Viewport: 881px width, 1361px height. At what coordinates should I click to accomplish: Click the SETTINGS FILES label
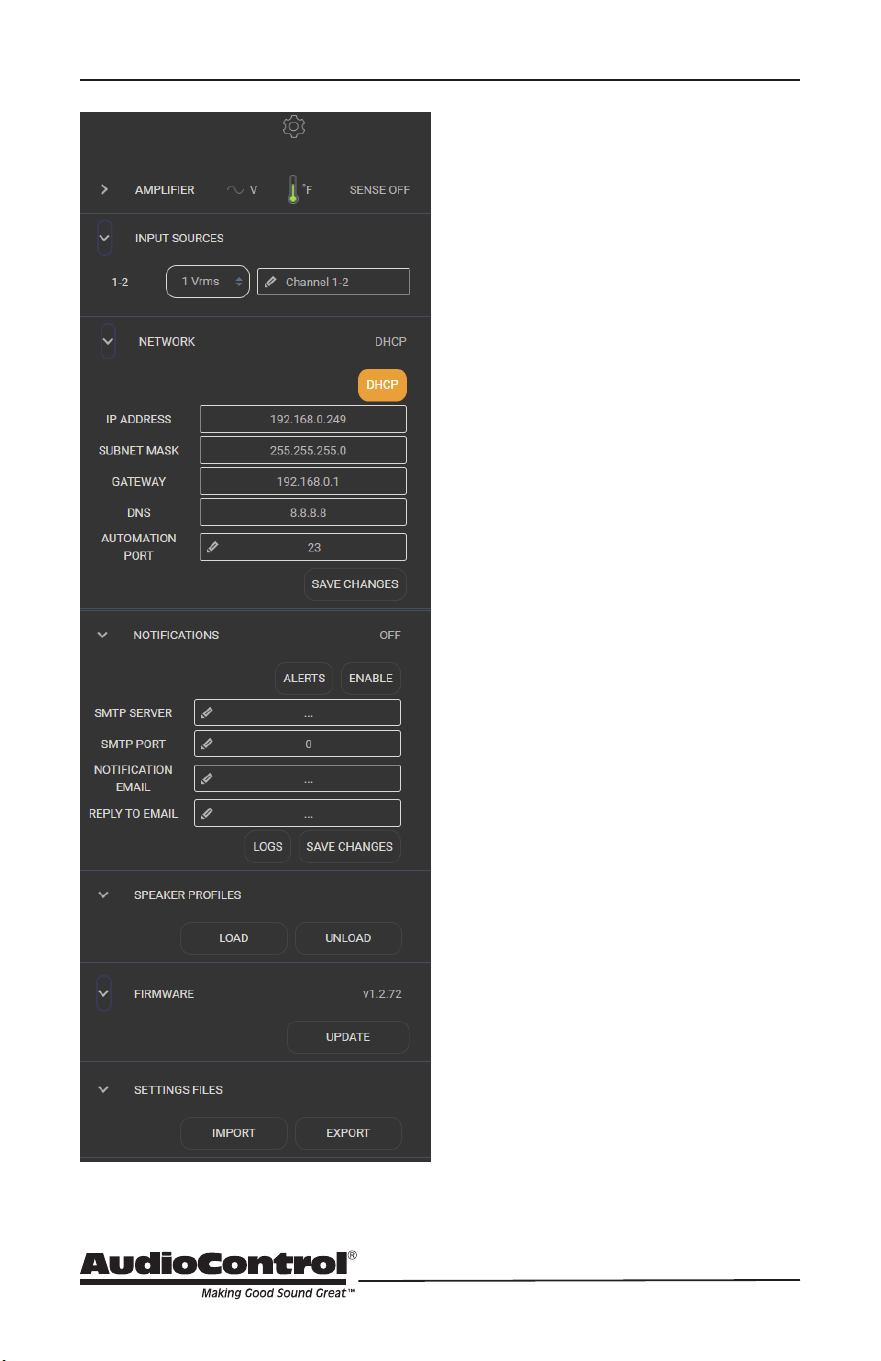coord(177,1090)
